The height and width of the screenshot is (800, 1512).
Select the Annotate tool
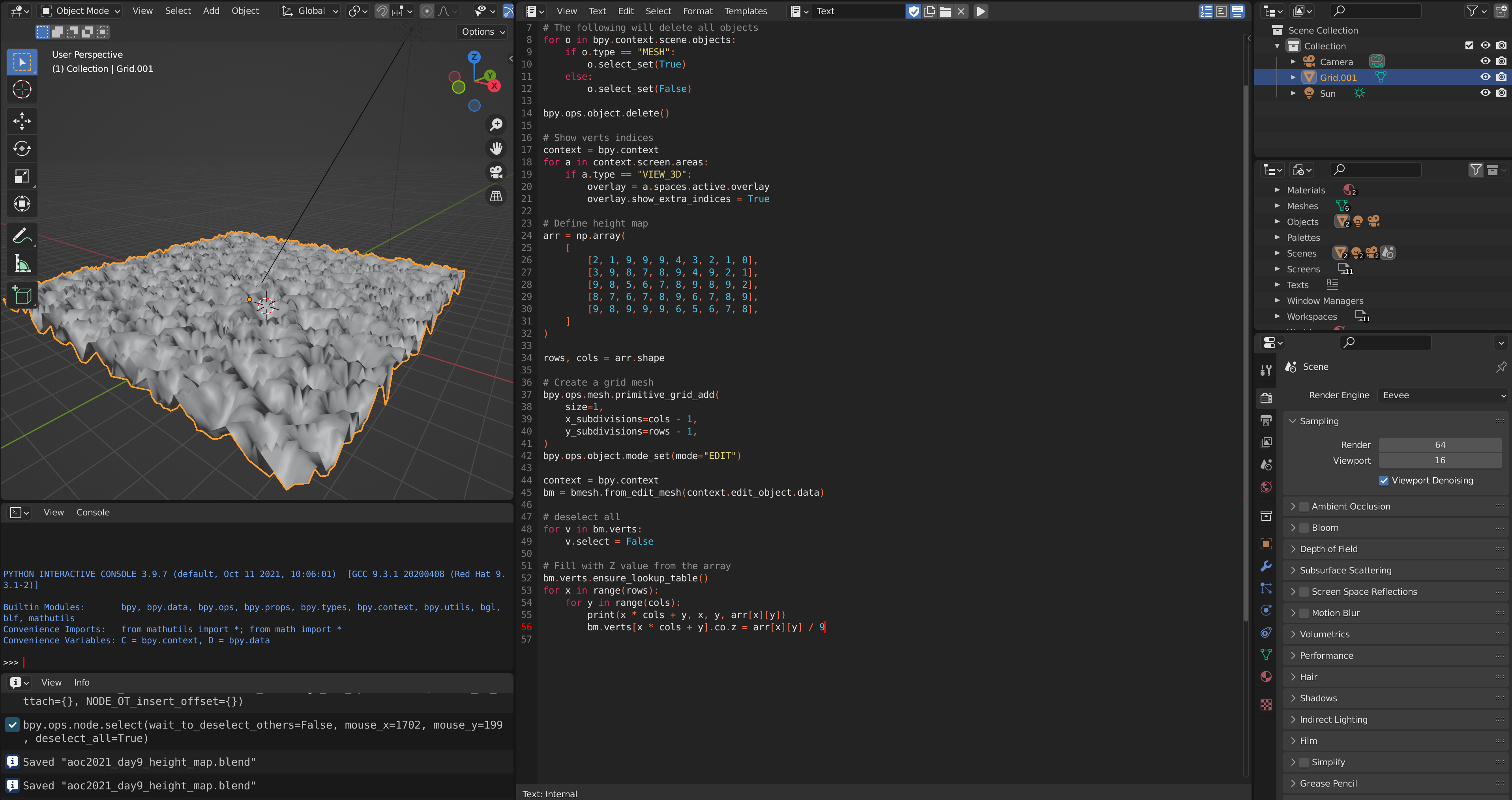[x=22, y=235]
